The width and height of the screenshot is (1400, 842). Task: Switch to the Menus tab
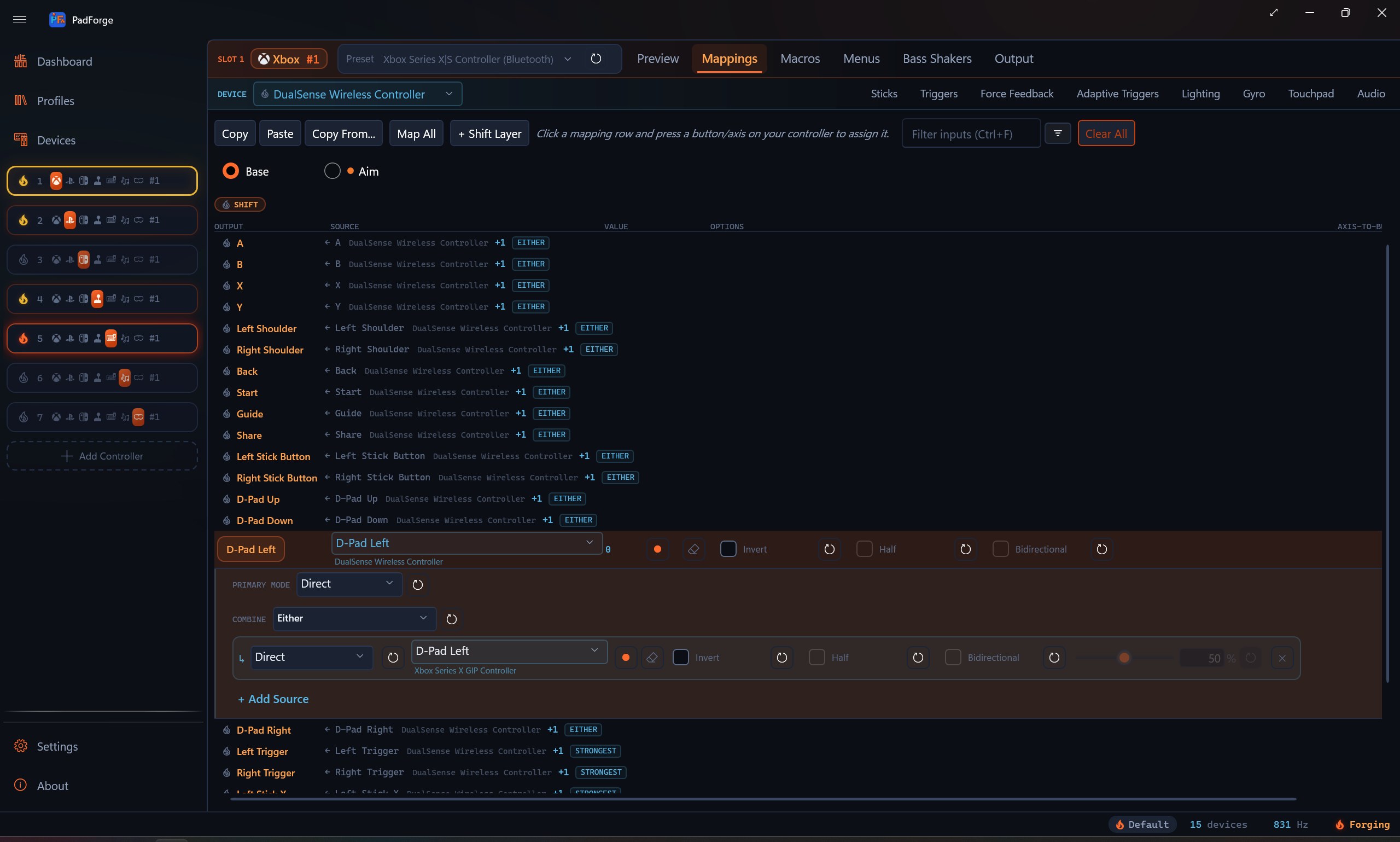861,59
